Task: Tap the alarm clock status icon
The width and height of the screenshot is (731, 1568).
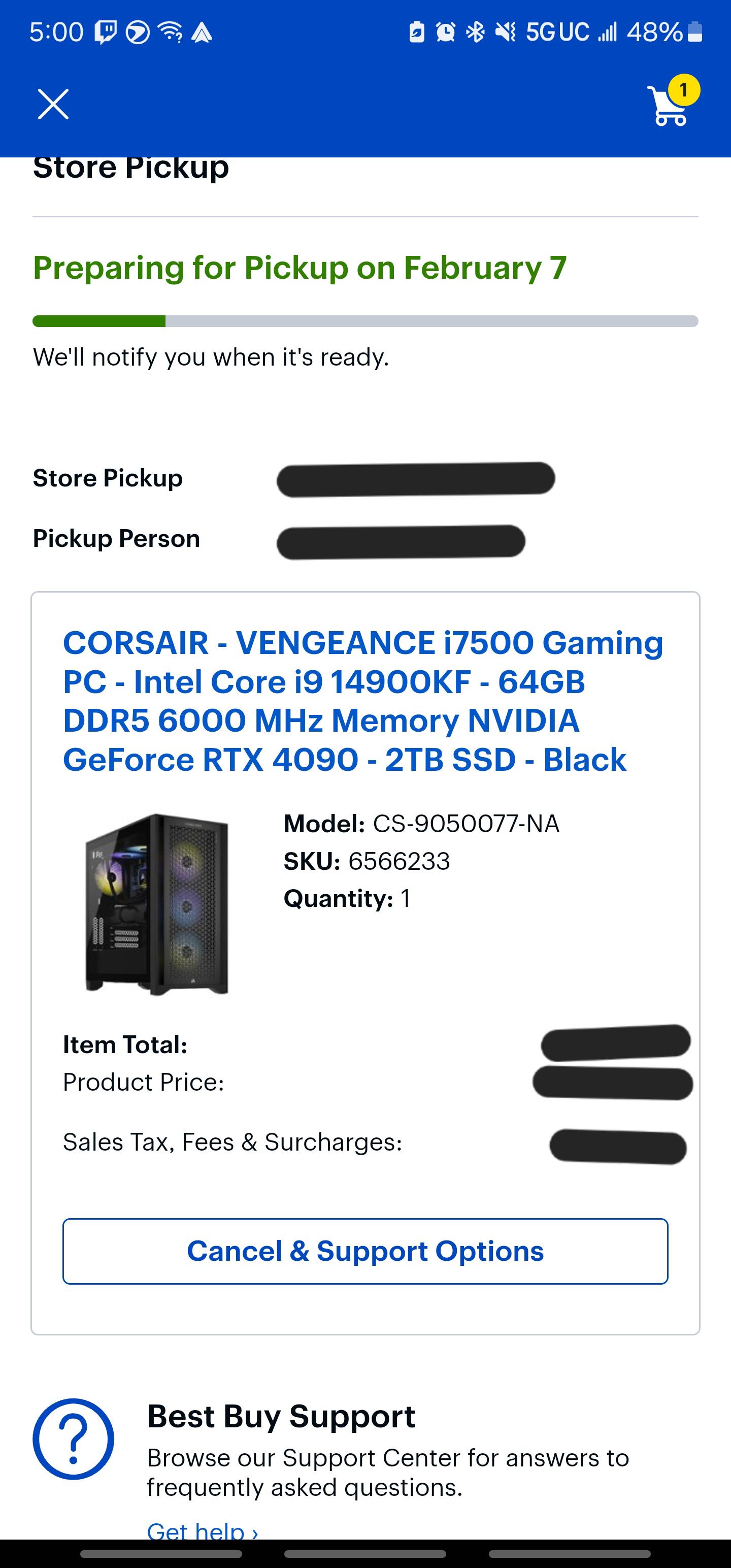Action: tap(446, 31)
